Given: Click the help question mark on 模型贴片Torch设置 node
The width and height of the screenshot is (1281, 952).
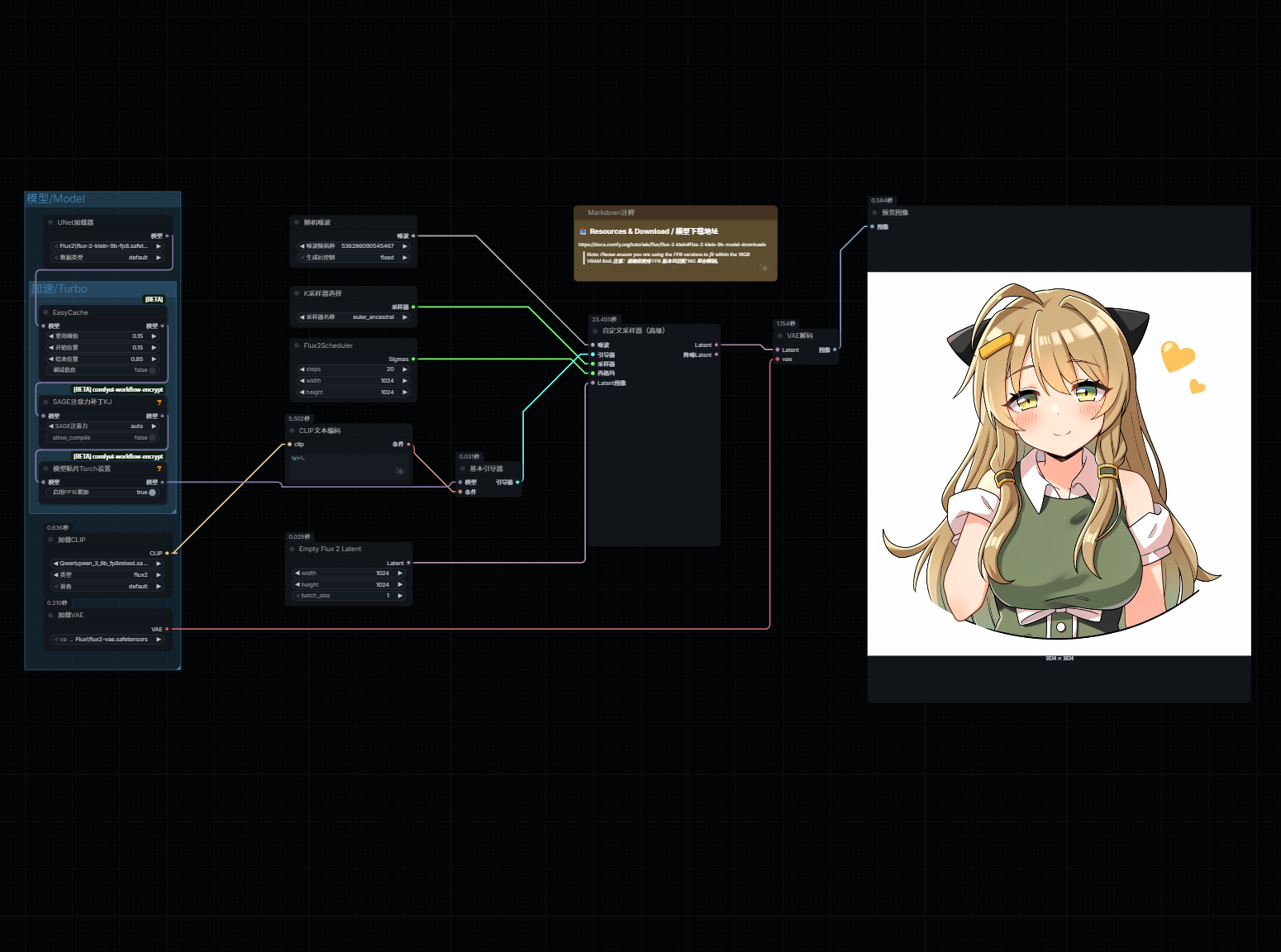Looking at the screenshot, I should tap(160, 469).
